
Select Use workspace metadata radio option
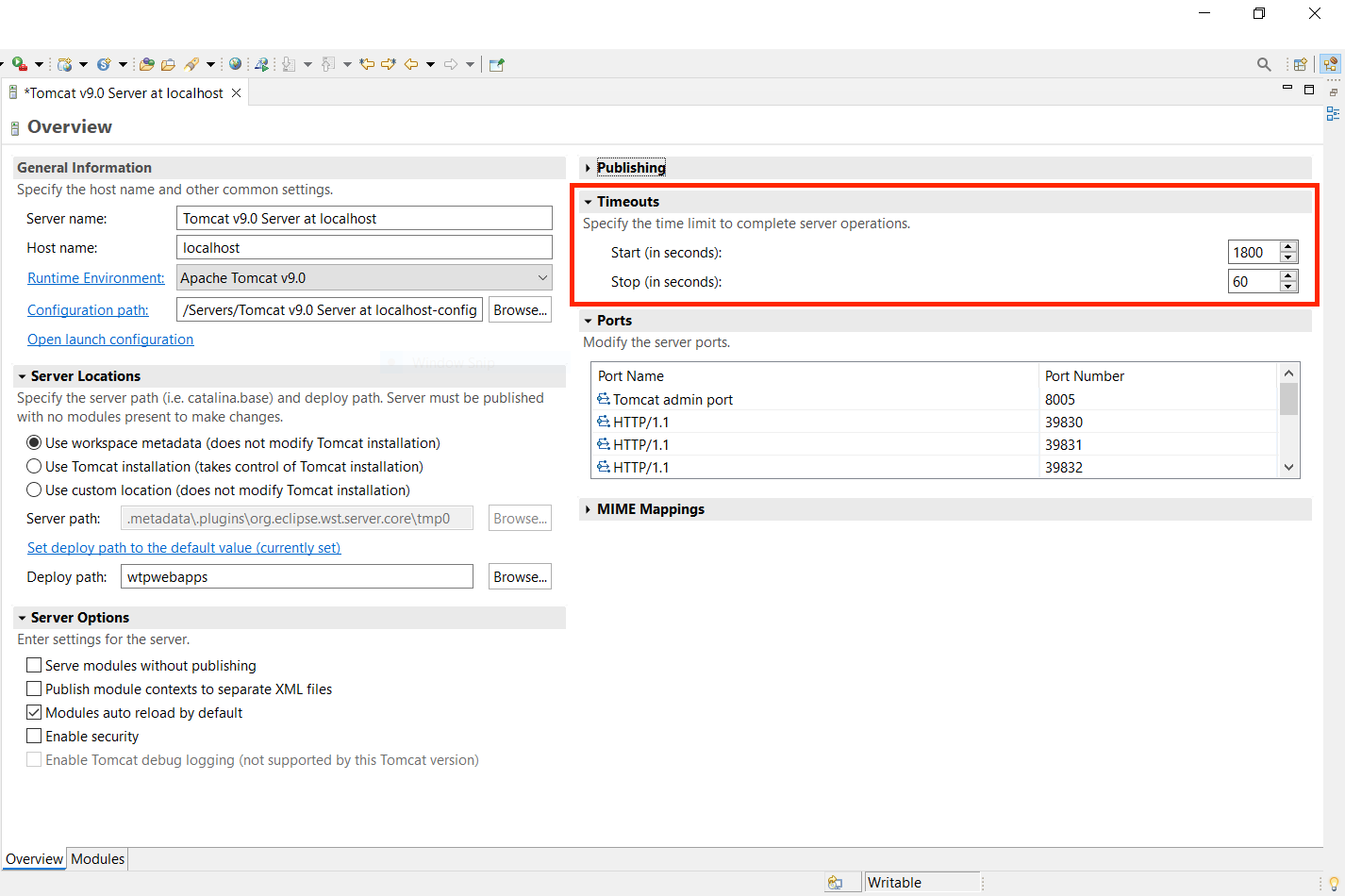[x=34, y=442]
